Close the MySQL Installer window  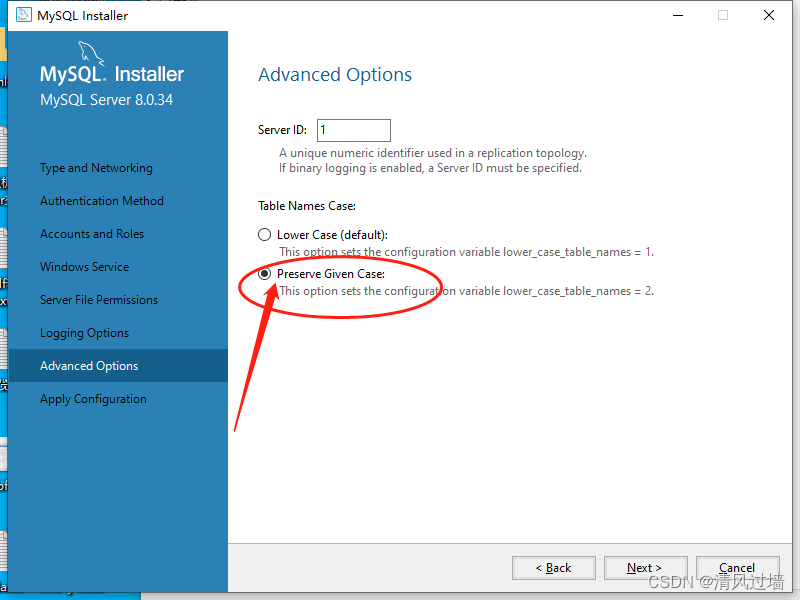click(x=769, y=15)
